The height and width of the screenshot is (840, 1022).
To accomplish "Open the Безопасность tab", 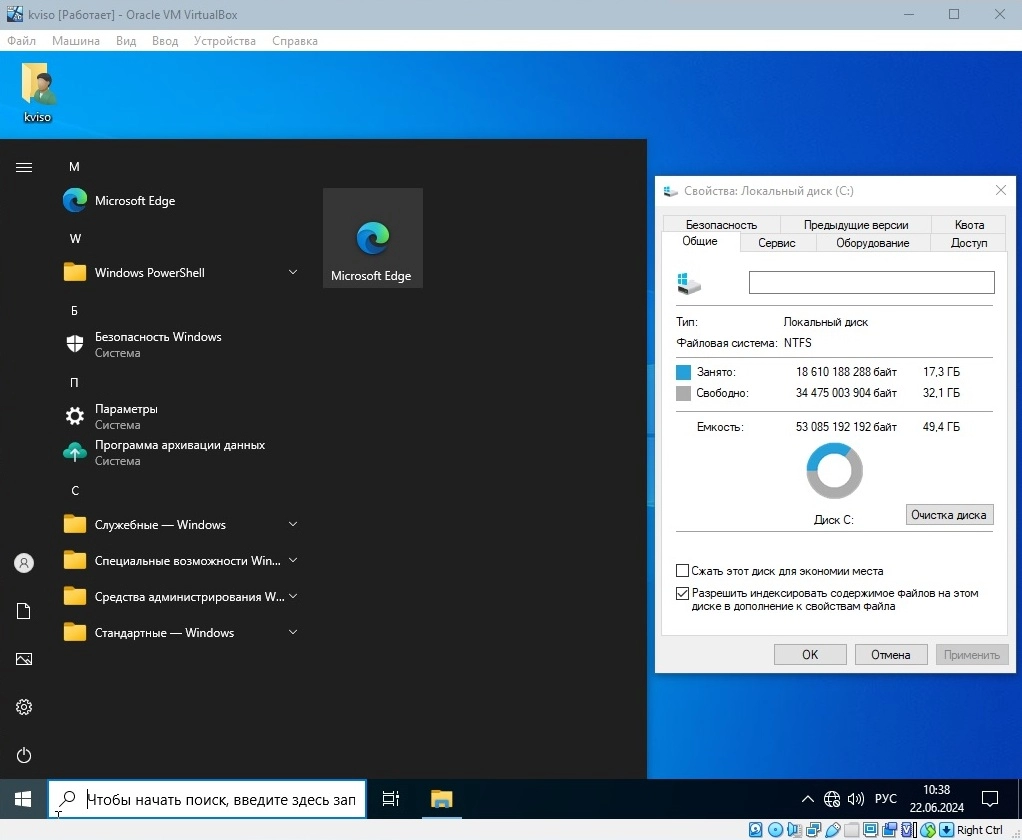I will [721, 225].
